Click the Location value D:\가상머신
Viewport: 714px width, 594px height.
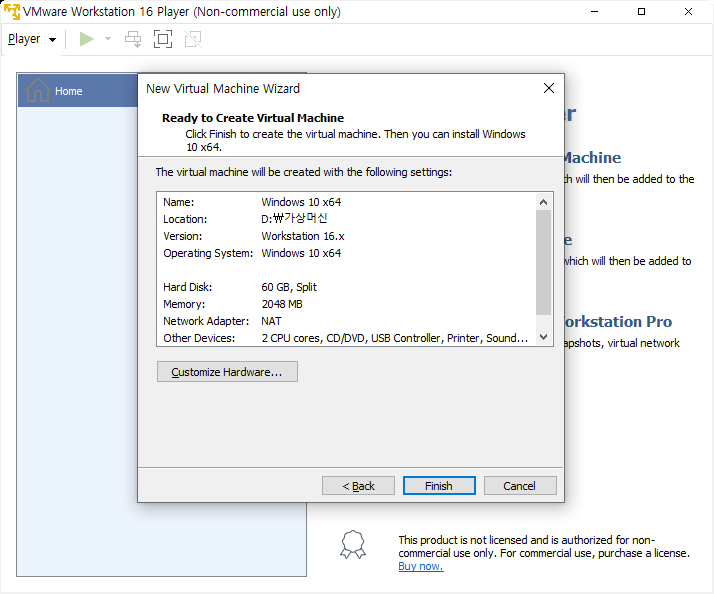(x=294, y=219)
